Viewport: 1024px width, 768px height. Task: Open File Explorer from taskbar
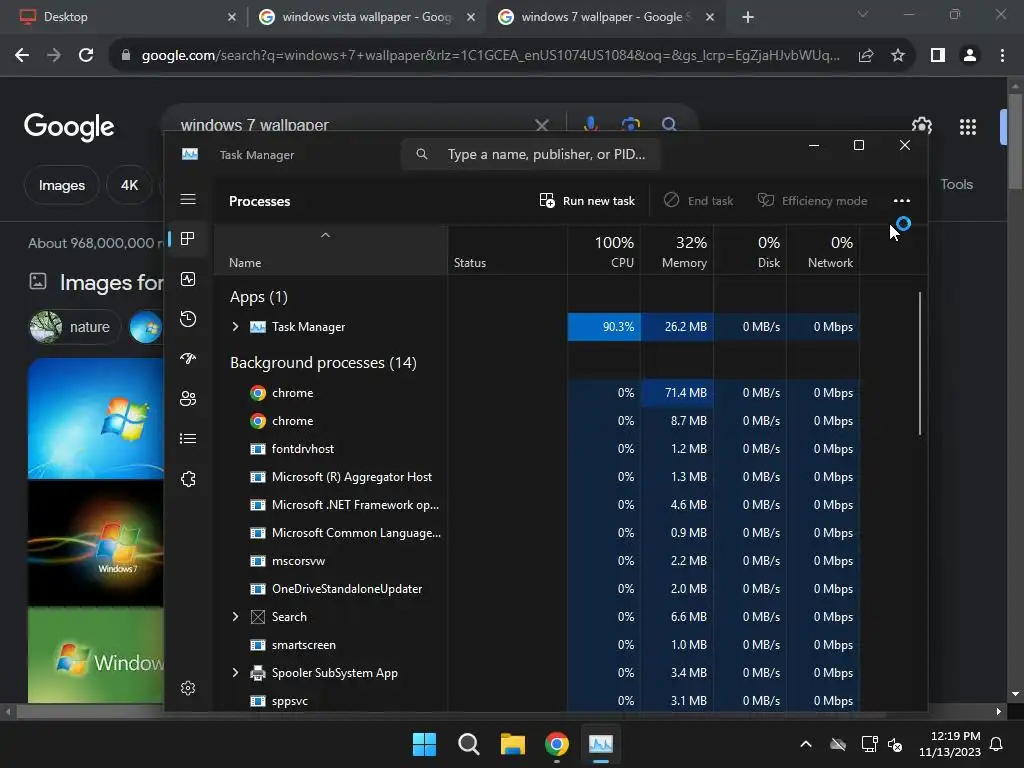pyautogui.click(x=513, y=744)
